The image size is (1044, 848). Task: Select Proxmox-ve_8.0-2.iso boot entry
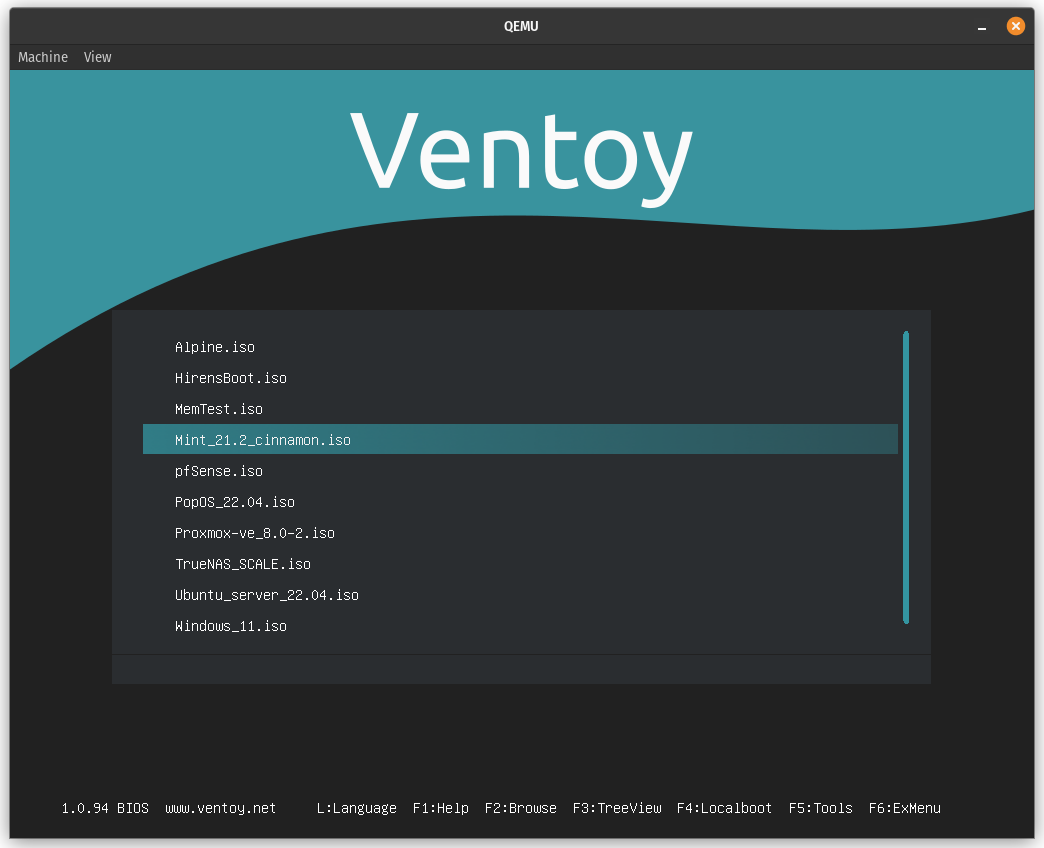(x=520, y=532)
